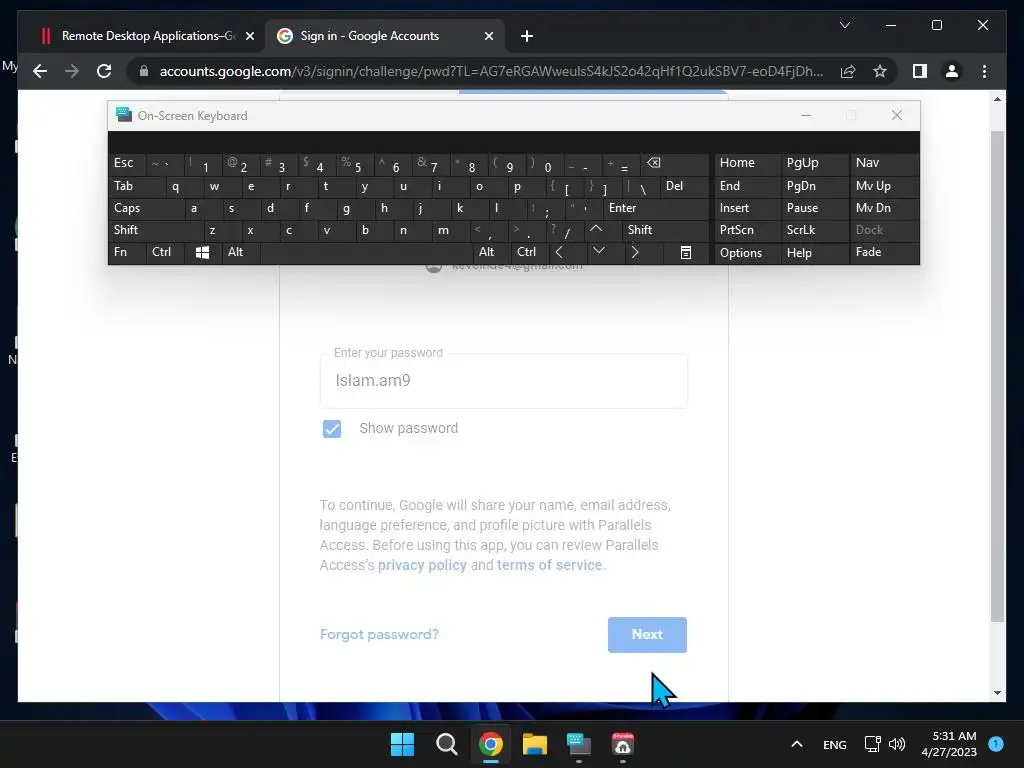Focus the Enter your password field
This screenshot has height=768, width=1024.
pos(504,381)
